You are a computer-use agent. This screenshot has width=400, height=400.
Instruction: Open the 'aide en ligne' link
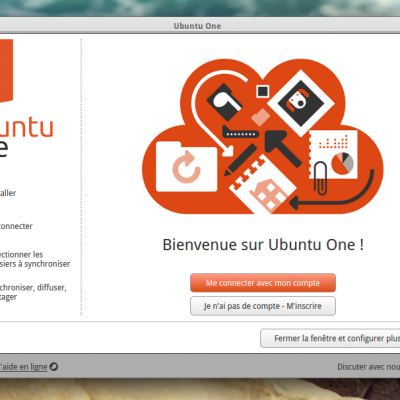[24, 367]
